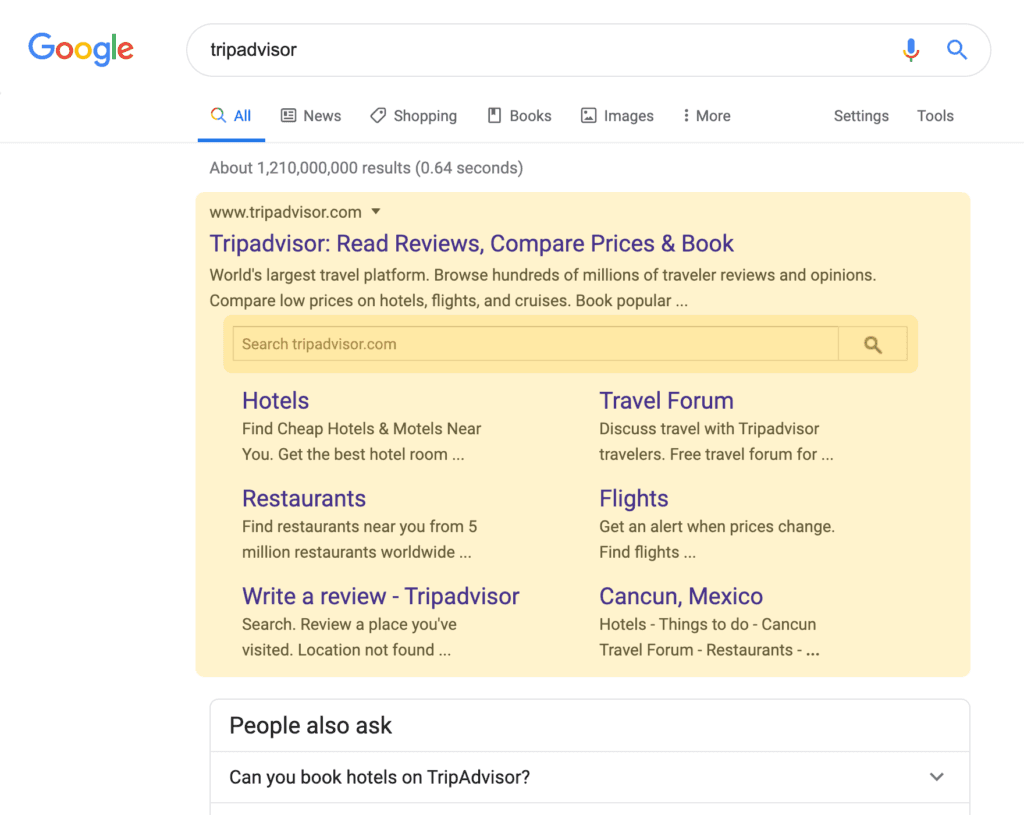Open the More search categories menu

(707, 116)
